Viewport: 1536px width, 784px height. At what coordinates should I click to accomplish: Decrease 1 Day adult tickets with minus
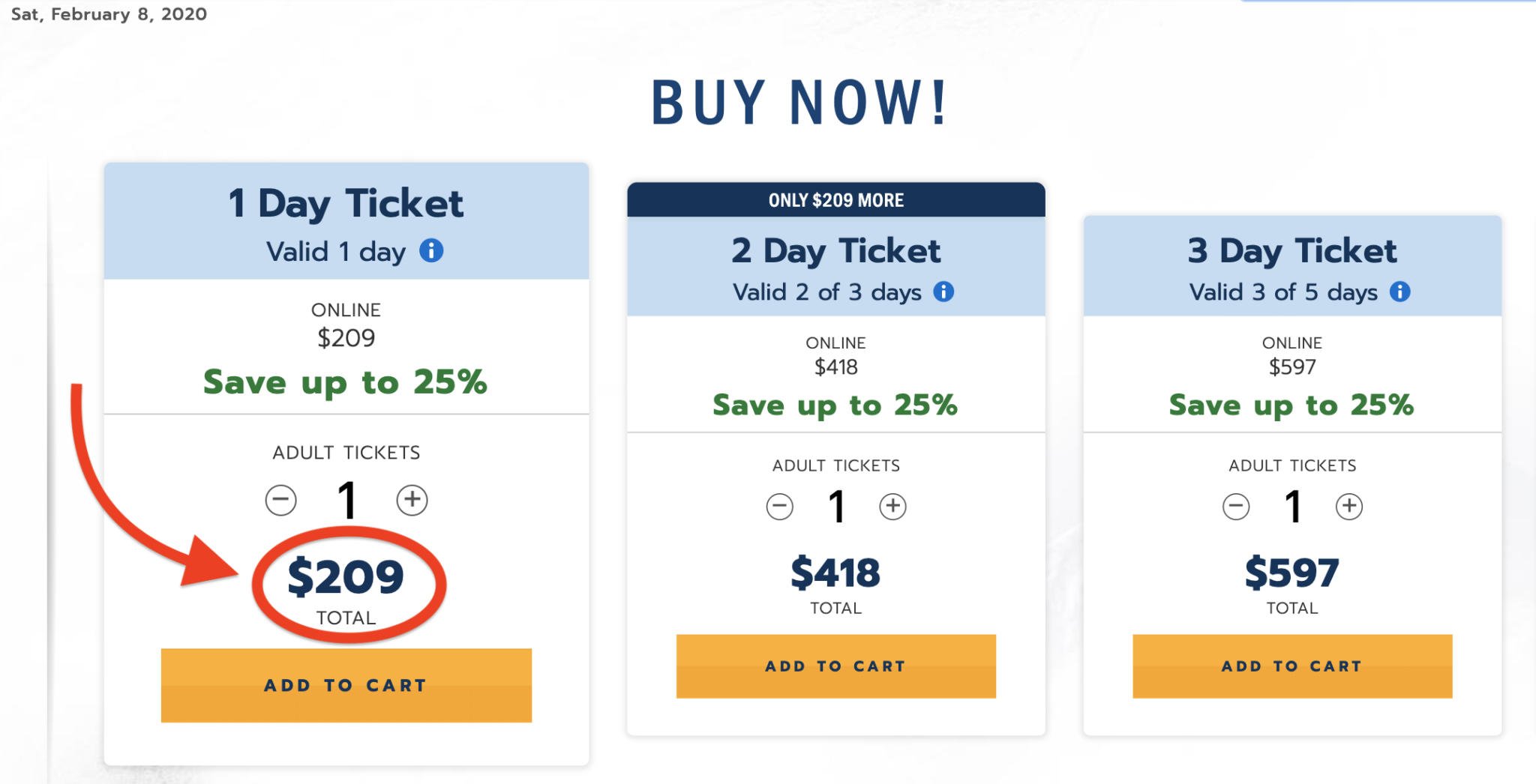(281, 500)
